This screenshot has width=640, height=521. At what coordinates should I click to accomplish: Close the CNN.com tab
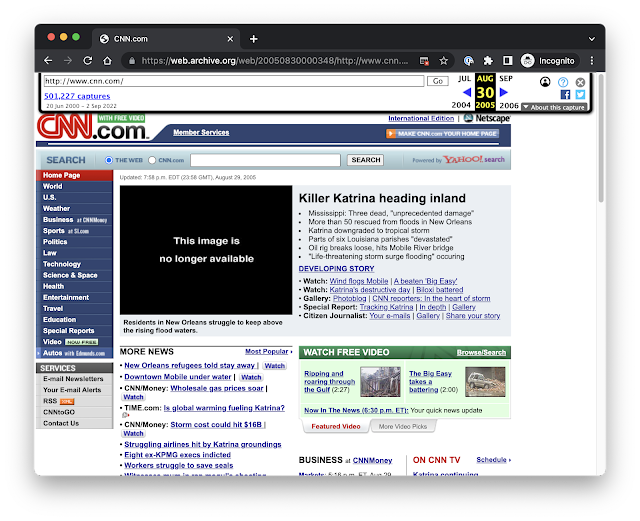pyautogui.click(x=230, y=39)
